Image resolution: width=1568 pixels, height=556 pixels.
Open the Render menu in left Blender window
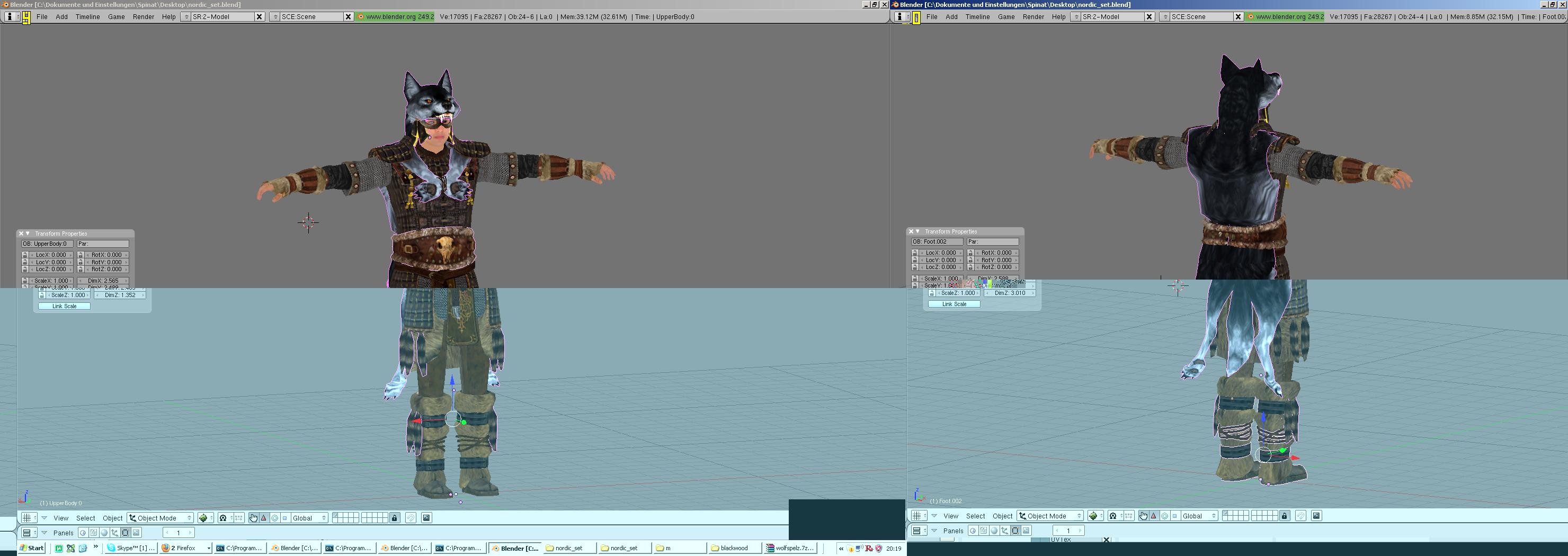[x=143, y=17]
